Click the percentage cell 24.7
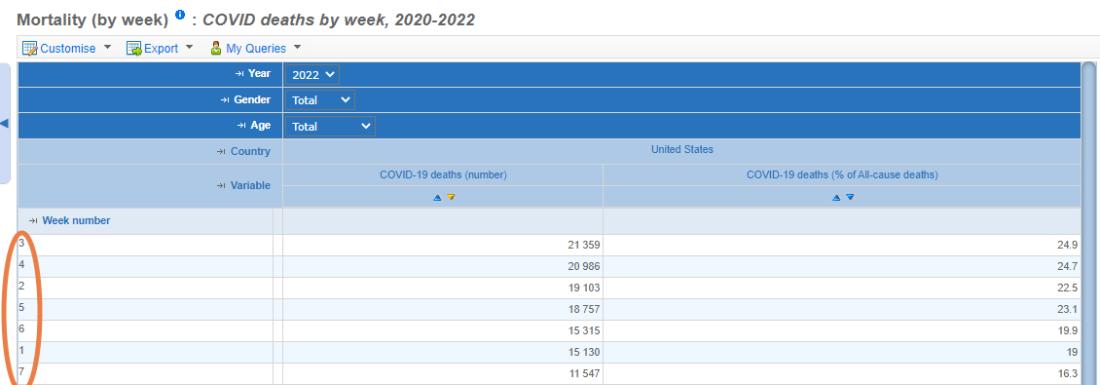 click(842, 266)
